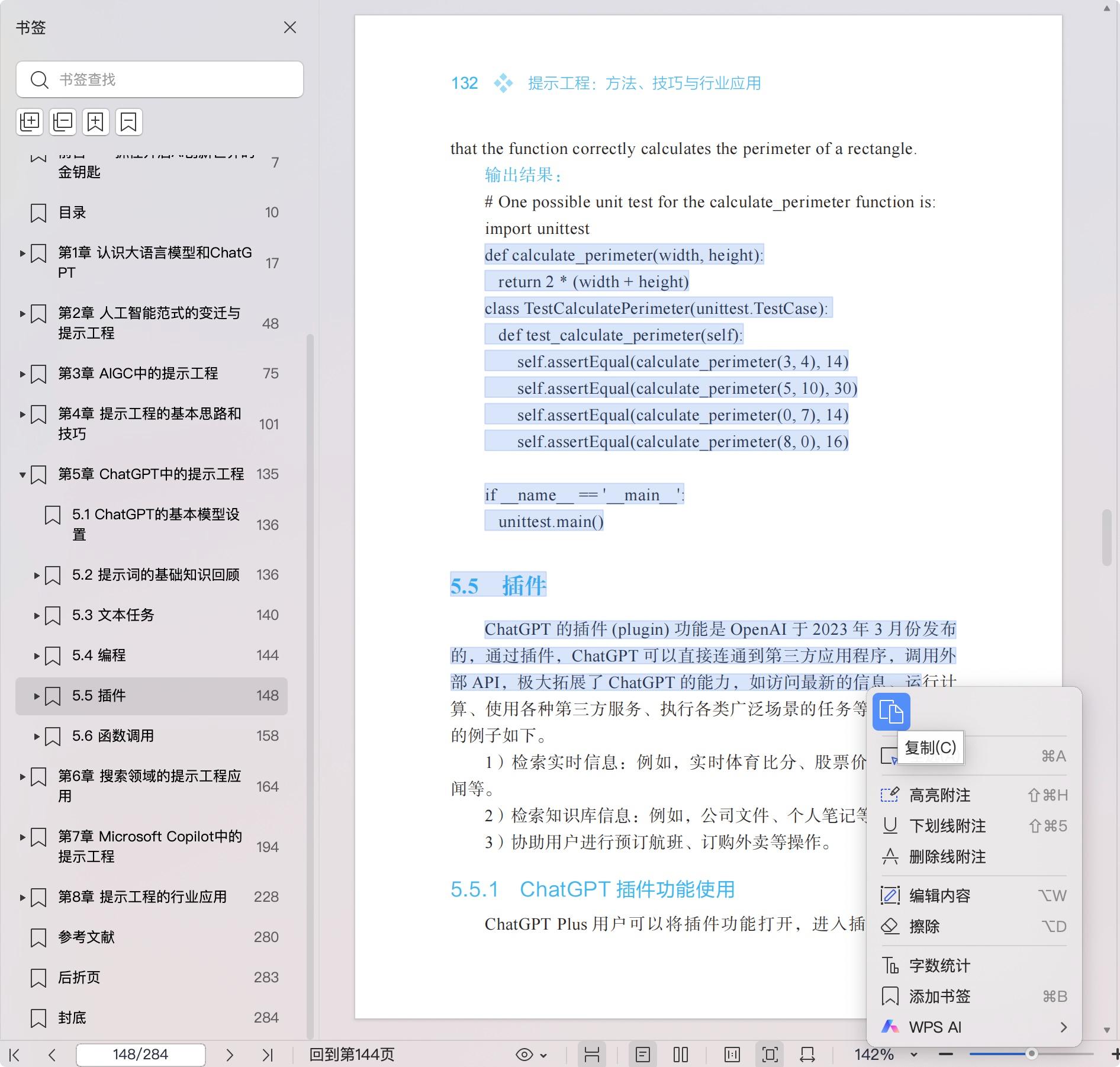1120x1067 pixels.
Task: Toggle single-page view mode
Action: [x=643, y=1055]
